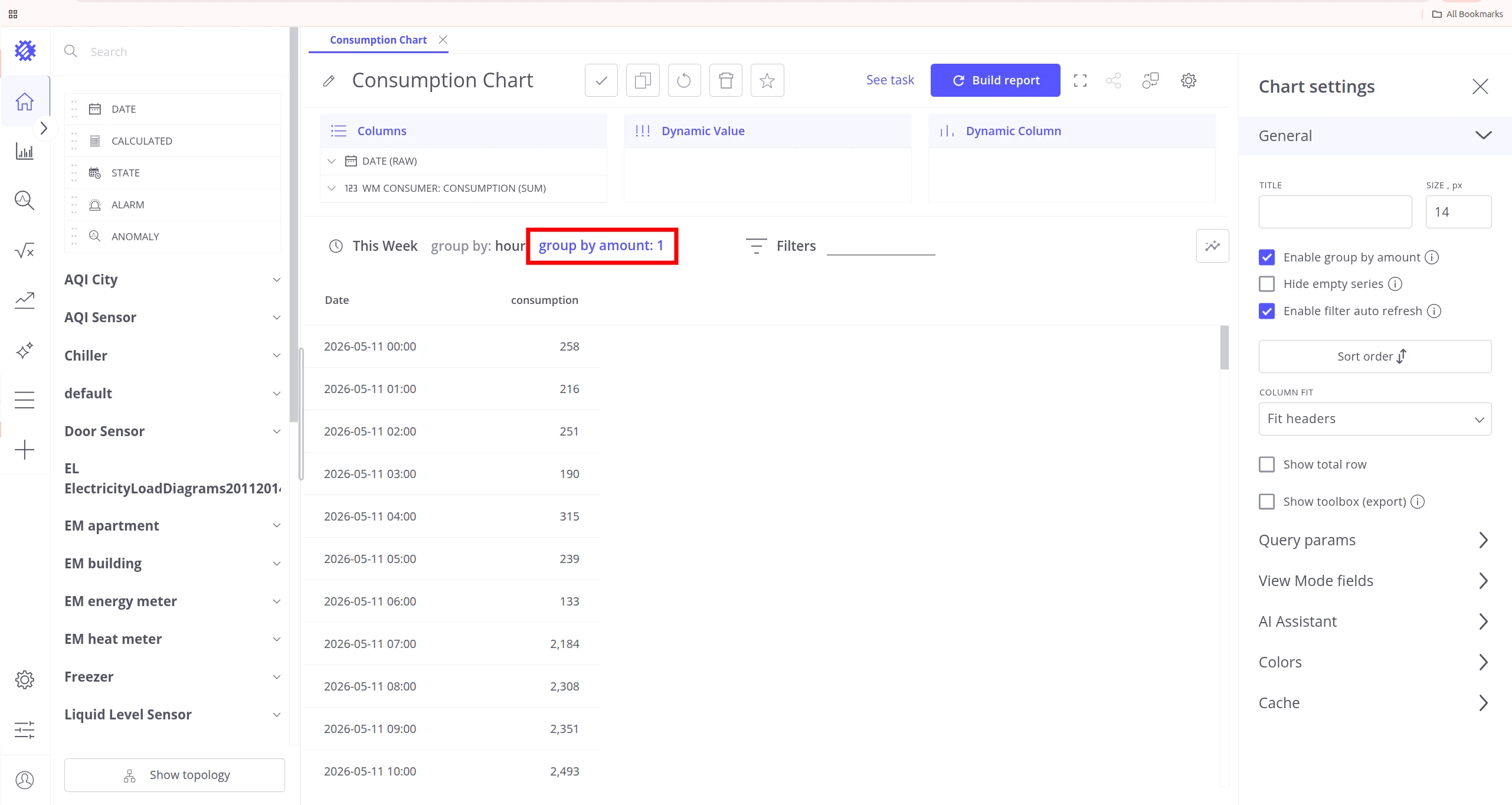Click the Filters funnel icon
The width and height of the screenshot is (1512, 805).
(756, 246)
